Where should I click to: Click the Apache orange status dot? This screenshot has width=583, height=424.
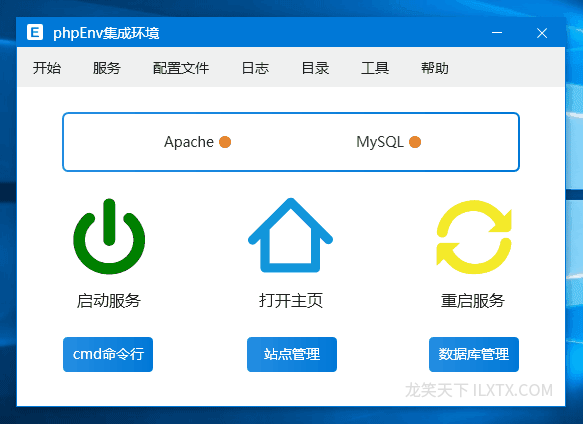[225, 142]
